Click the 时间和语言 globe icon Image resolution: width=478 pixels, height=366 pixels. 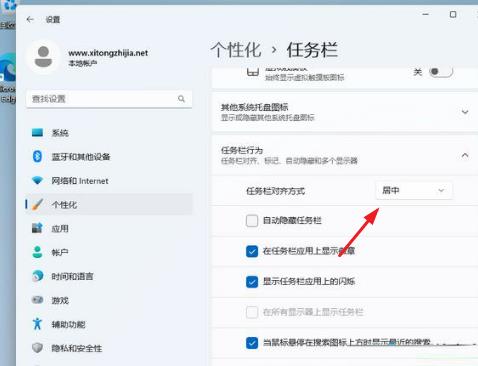click(x=37, y=276)
